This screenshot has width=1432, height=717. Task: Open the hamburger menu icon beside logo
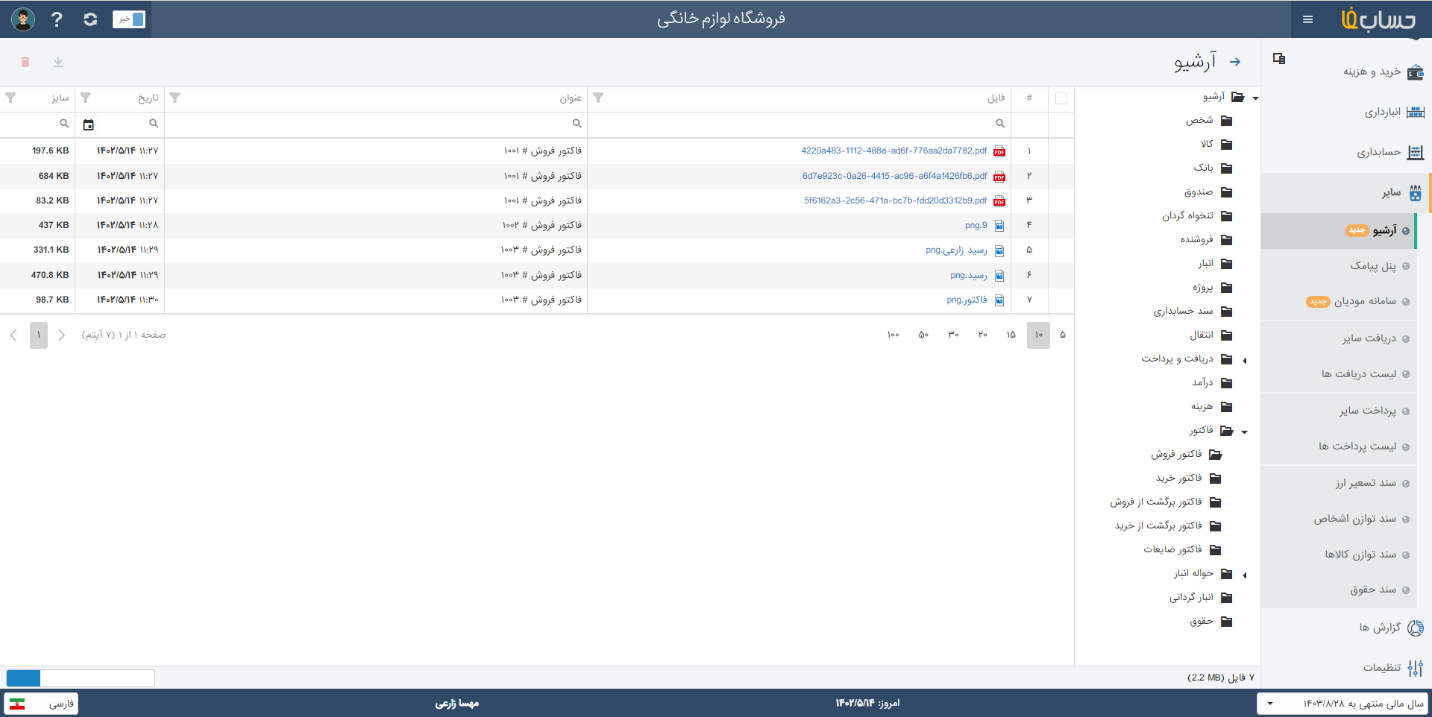point(1308,19)
